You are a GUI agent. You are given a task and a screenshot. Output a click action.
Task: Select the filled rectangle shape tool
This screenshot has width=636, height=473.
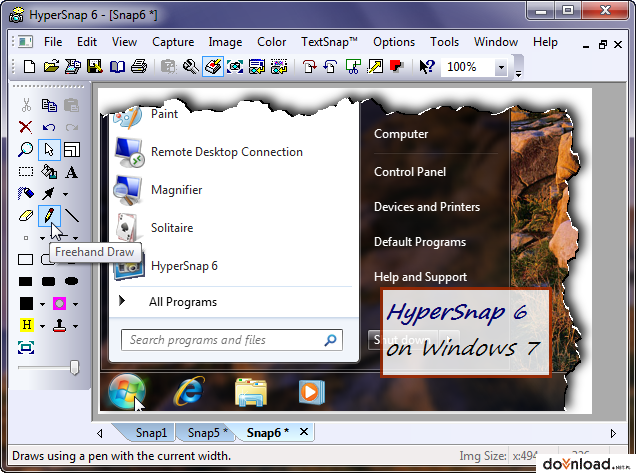[x=26, y=281]
